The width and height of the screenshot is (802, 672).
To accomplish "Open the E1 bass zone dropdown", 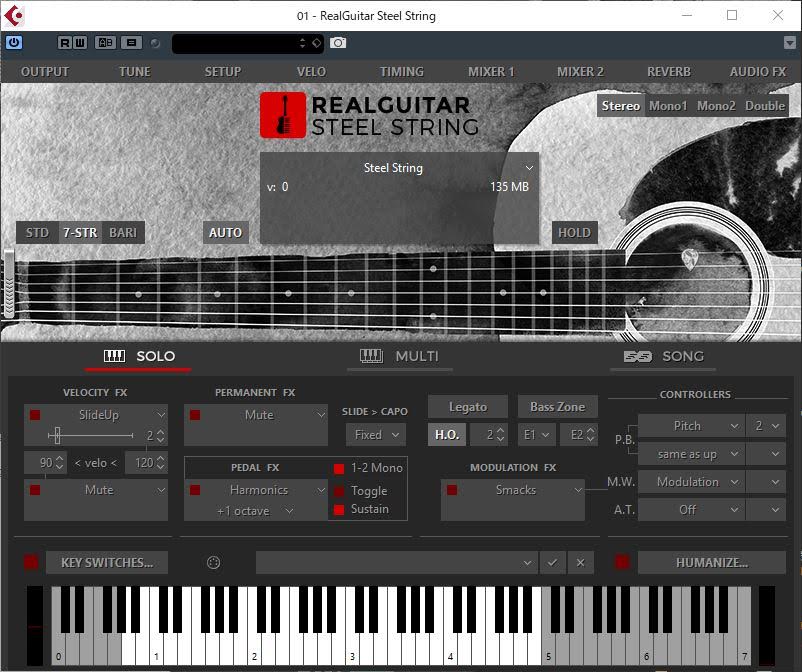I will [x=536, y=435].
